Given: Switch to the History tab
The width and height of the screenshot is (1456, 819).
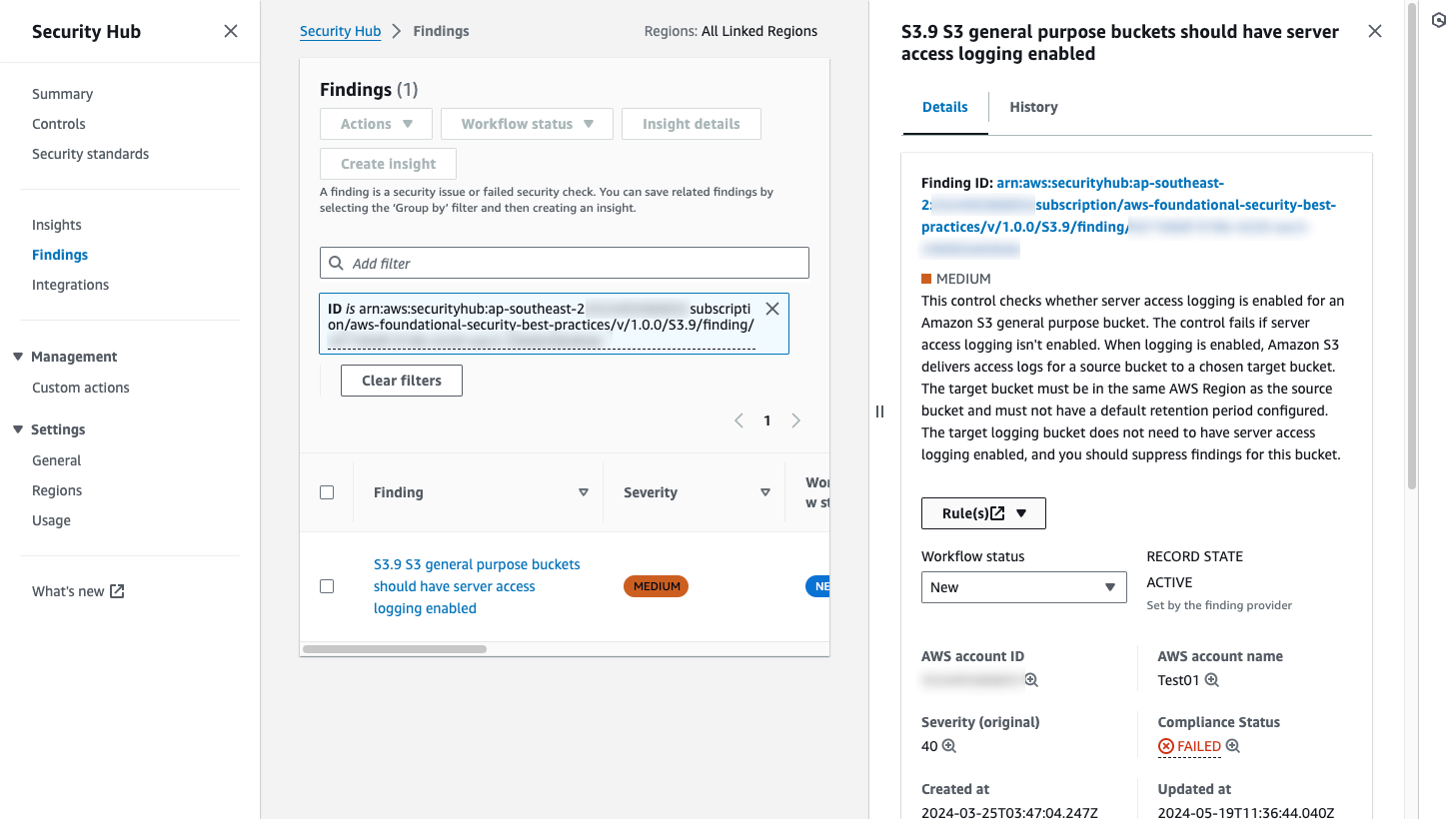Looking at the screenshot, I should coord(1033,107).
